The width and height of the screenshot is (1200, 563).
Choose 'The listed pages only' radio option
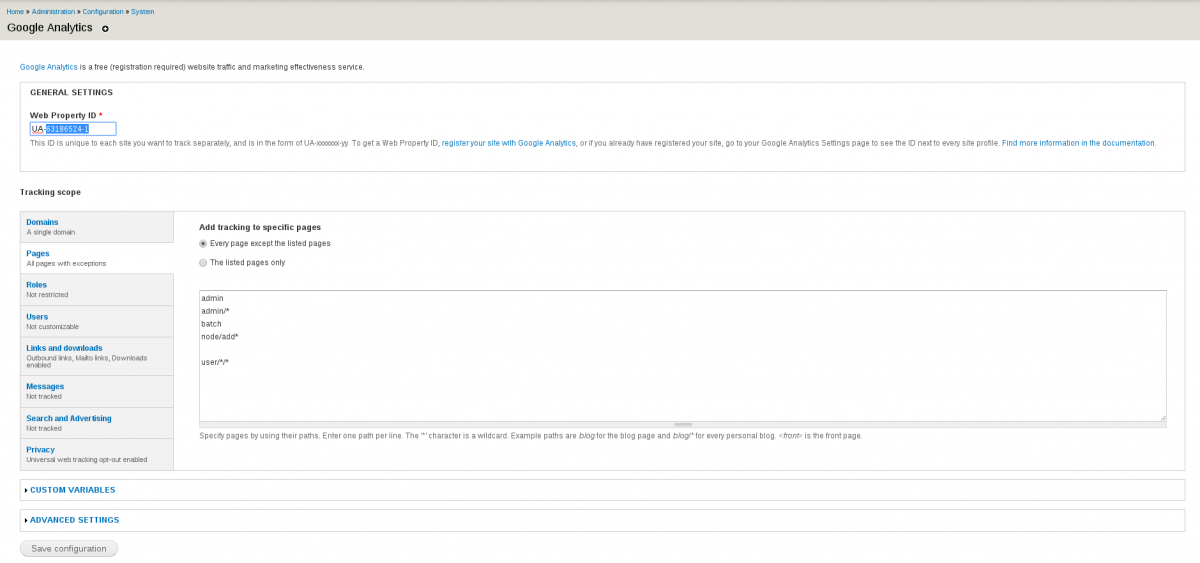click(x=204, y=262)
